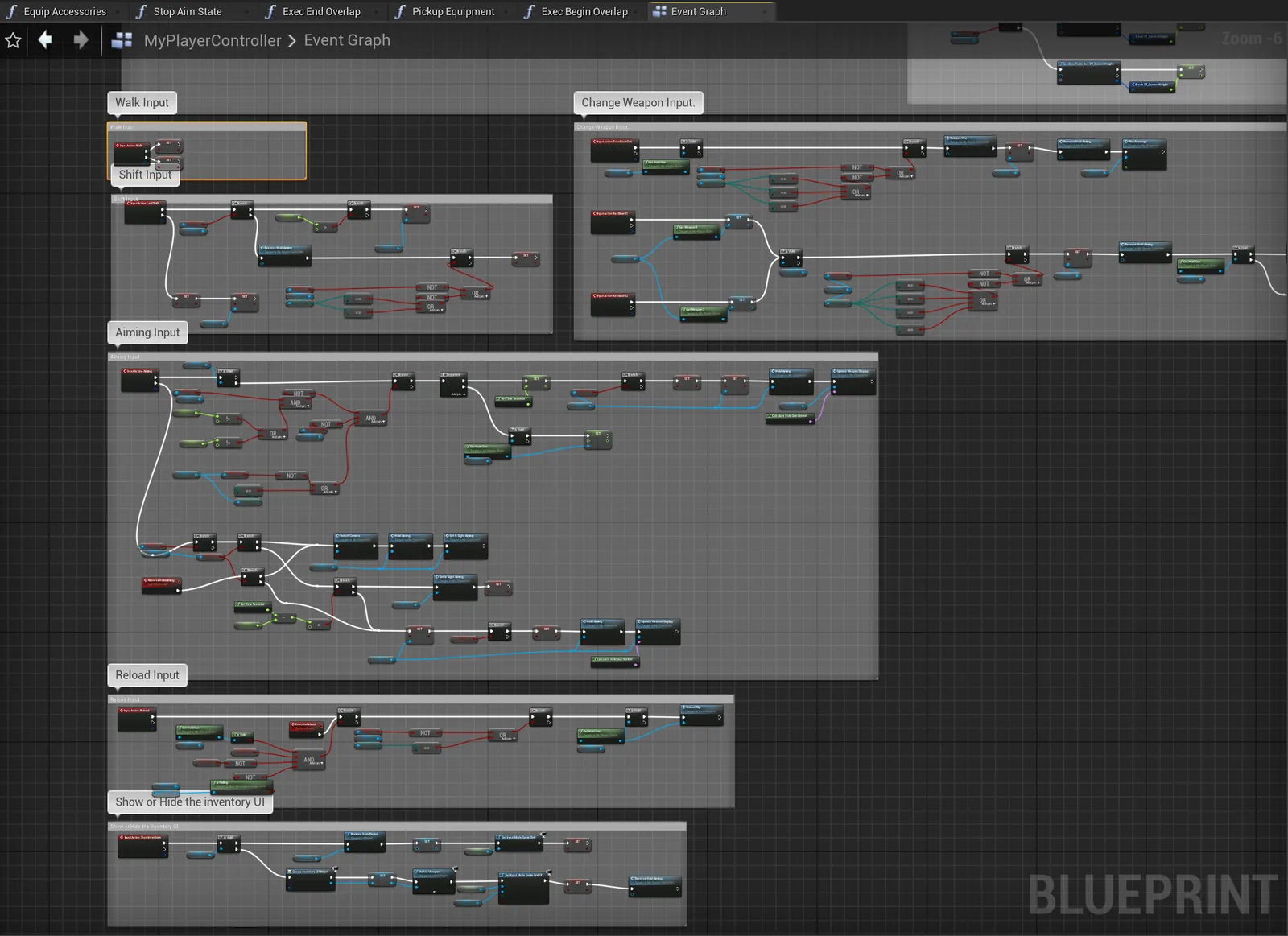The image size is (1288, 936).
Task: Click the favorite star icon
Action: tap(13, 40)
